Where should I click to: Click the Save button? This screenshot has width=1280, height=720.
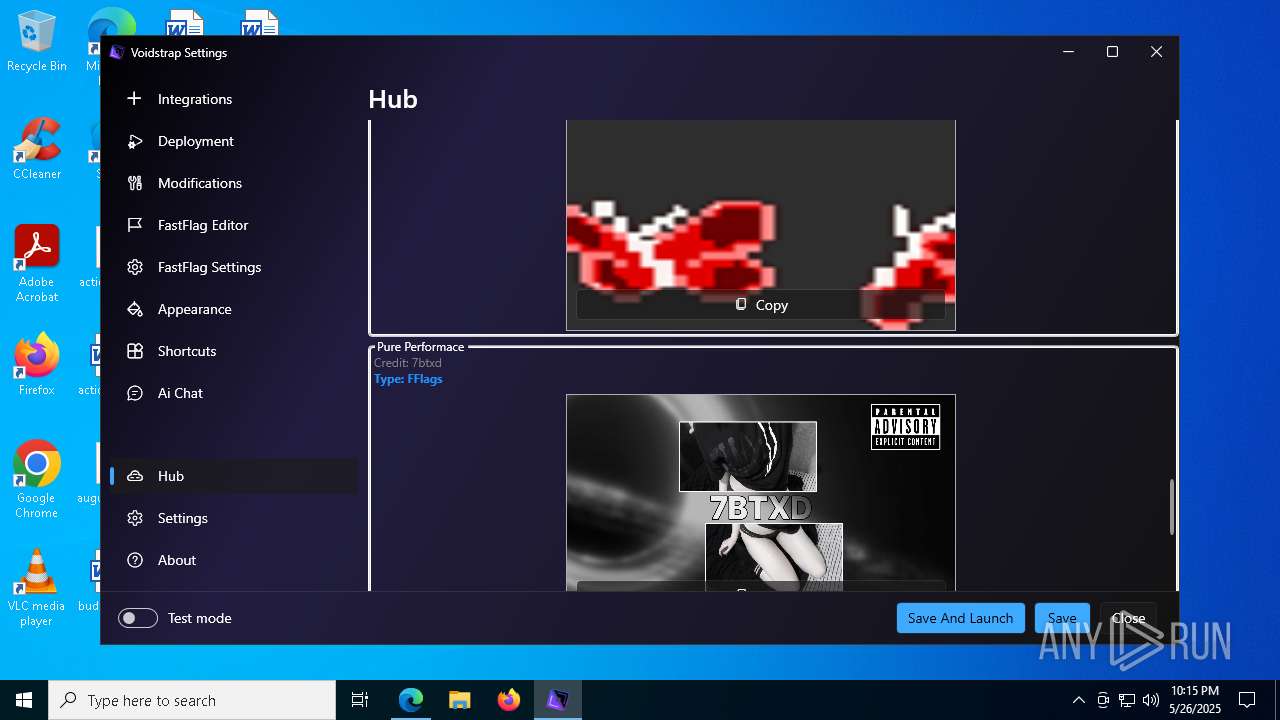[x=1062, y=618]
